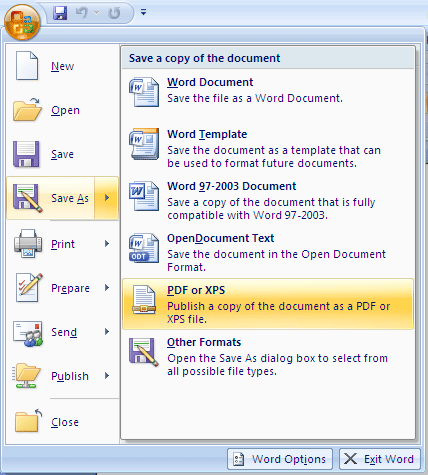This screenshot has width=428, height=475.
Task: Click the Open folder icon
Action: (x=27, y=110)
